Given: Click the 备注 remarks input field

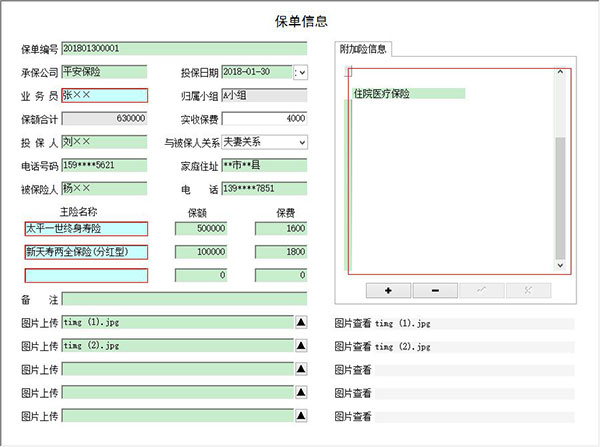Looking at the screenshot, I should (x=184, y=299).
